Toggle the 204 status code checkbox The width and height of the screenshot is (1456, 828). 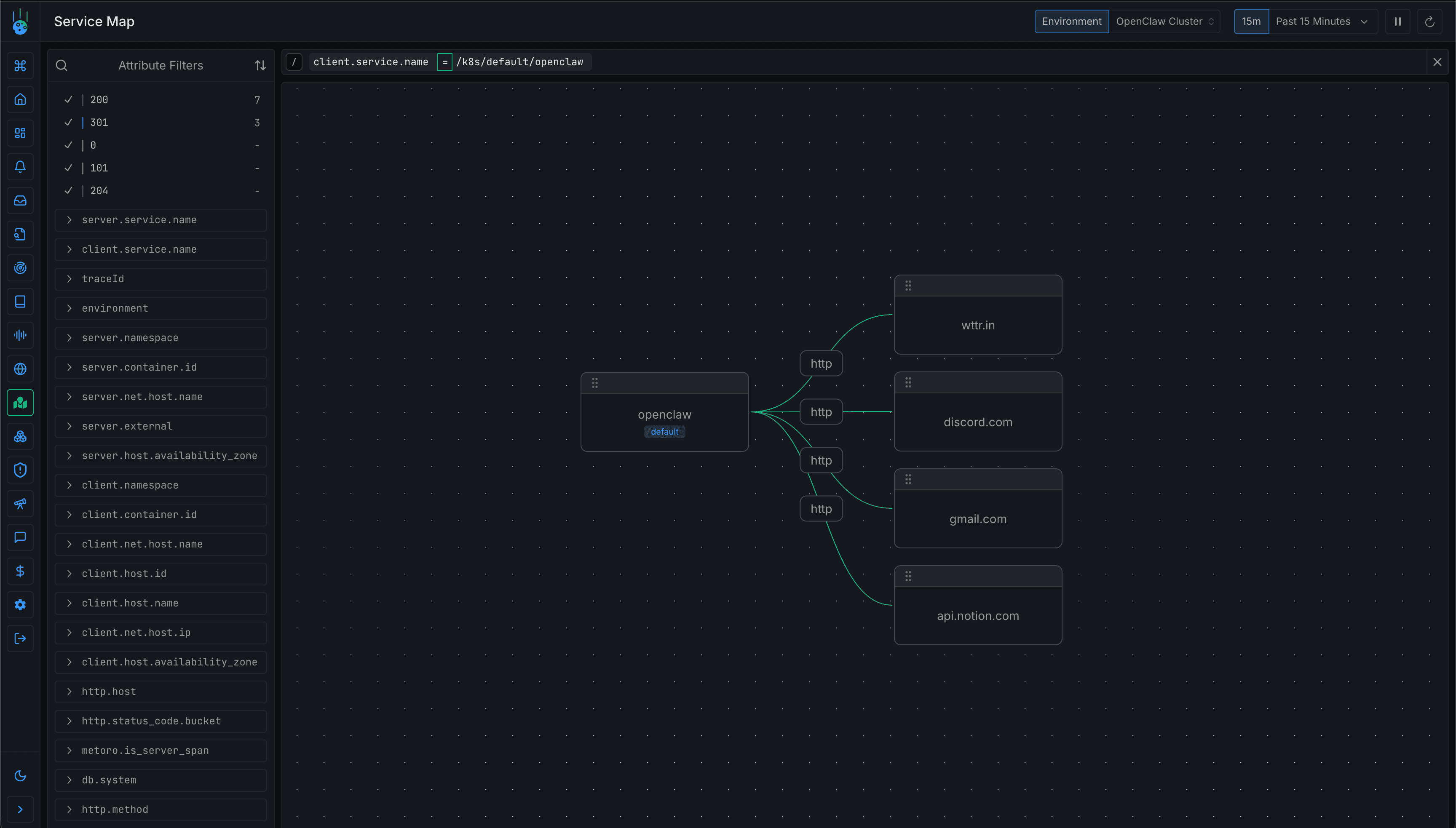(68, 190)
